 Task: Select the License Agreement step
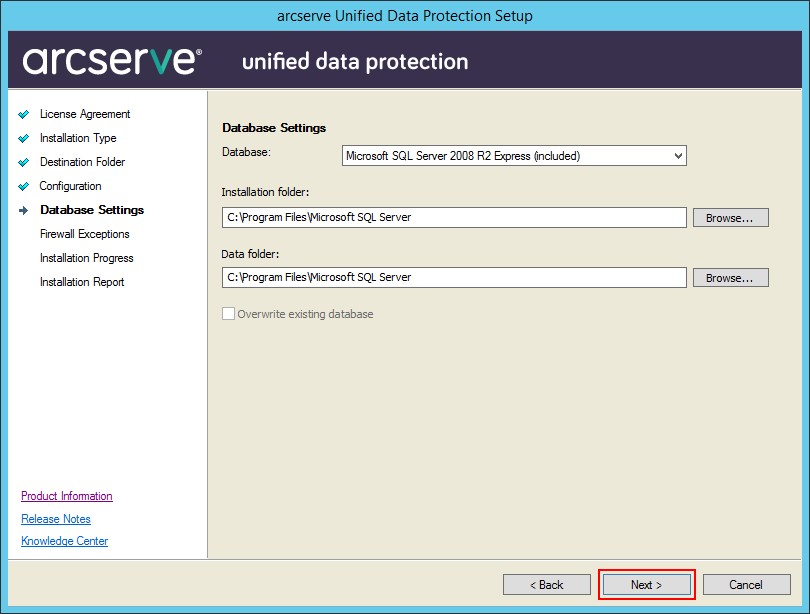[x=85, y=114]
